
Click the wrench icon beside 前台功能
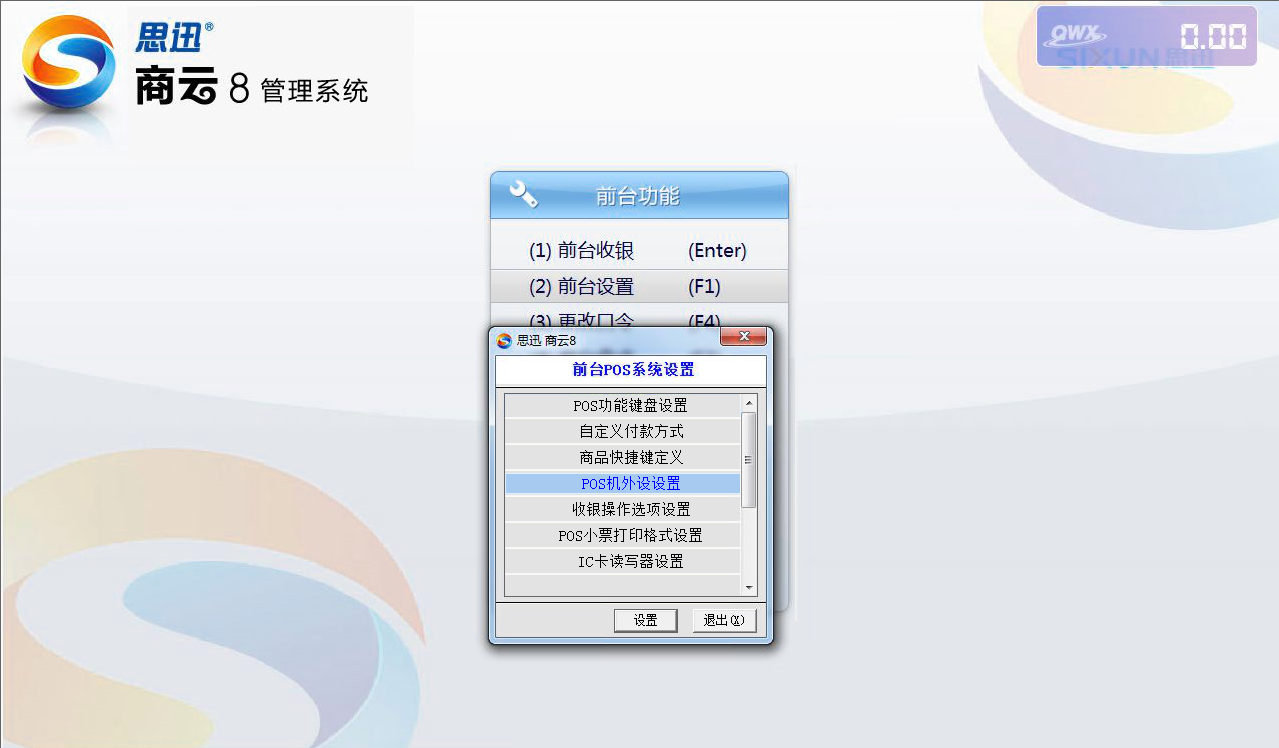click(524, 194)
